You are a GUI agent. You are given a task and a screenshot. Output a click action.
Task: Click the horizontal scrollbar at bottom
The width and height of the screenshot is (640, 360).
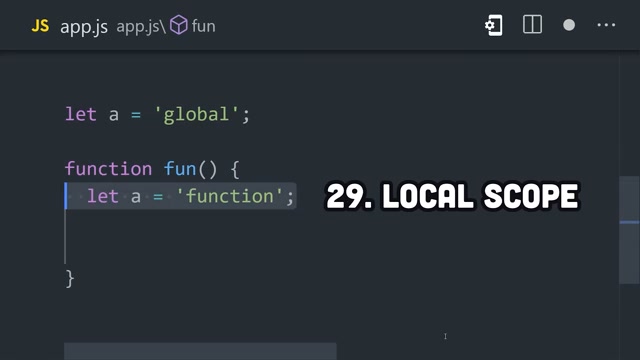click(200, 351)
